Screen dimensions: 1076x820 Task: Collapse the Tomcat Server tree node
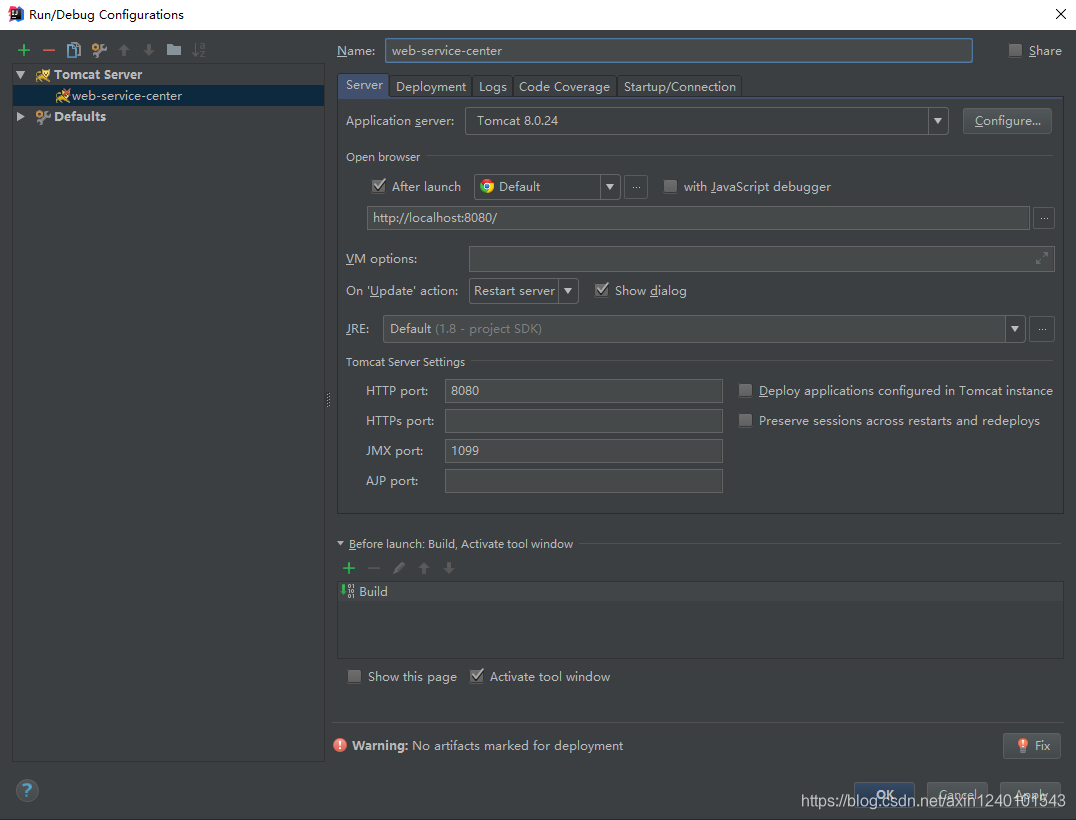point(21,75)
